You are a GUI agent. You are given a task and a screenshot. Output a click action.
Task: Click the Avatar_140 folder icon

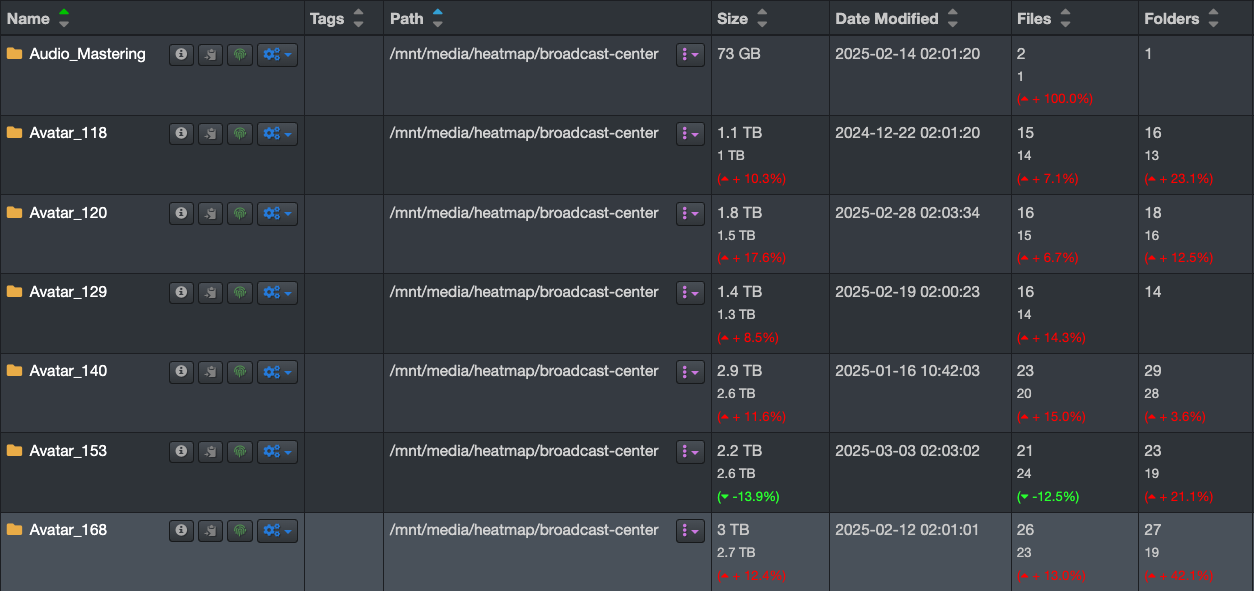14,371
